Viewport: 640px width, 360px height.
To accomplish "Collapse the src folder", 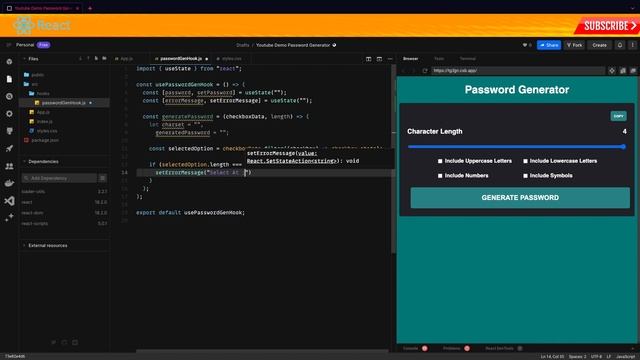I will pos(31,84).
